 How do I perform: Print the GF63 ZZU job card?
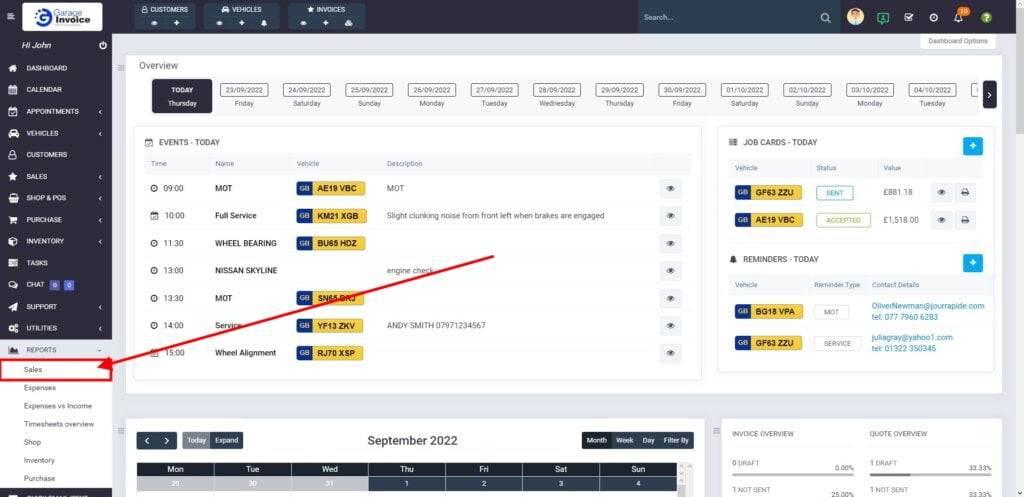[965, 193]
